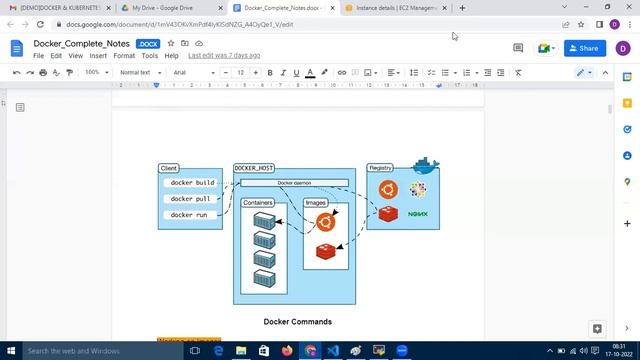Screen dimensions: 640x360
Task: Print the document using printer icon
Action: tap(43, 73)
